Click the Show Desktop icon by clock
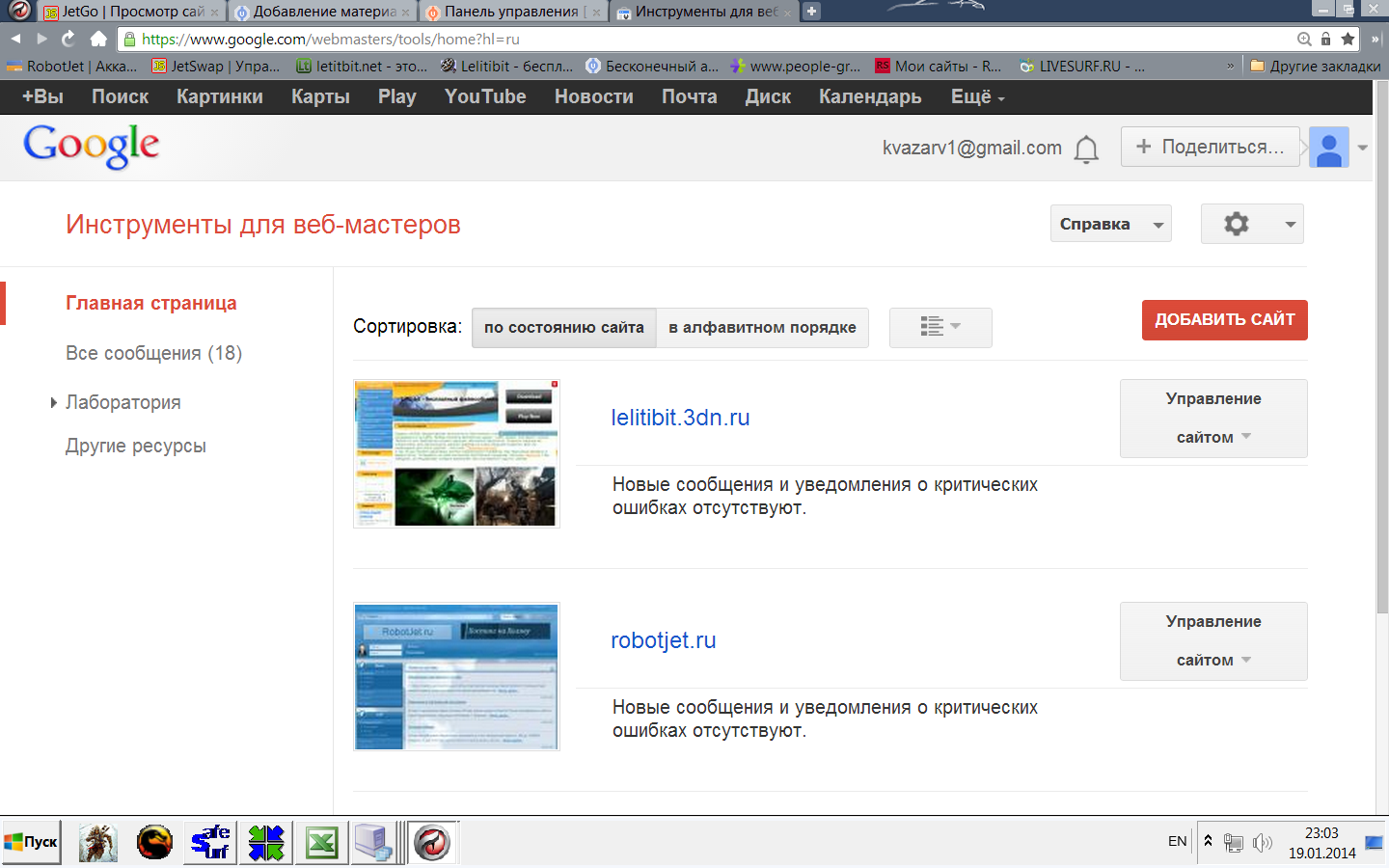 point(1375,842)
